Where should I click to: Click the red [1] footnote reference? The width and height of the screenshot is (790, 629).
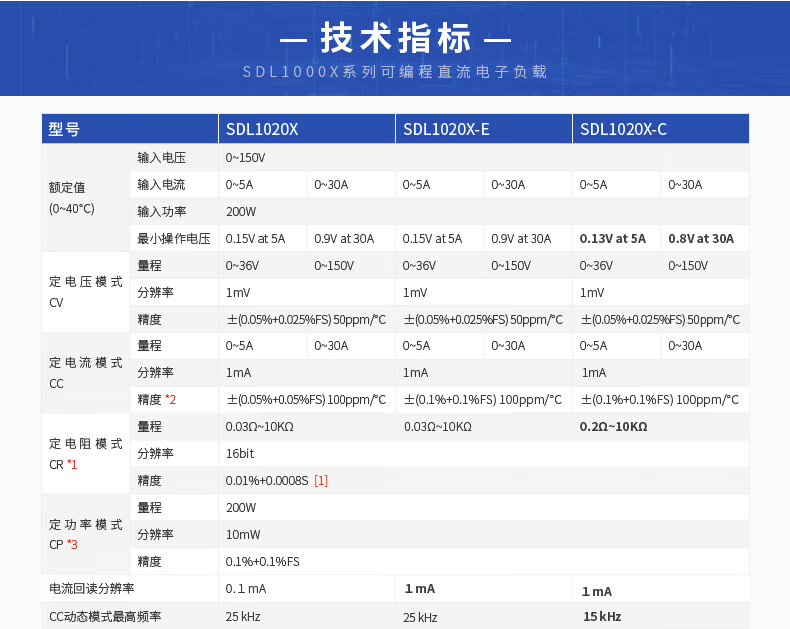point(321,481)
